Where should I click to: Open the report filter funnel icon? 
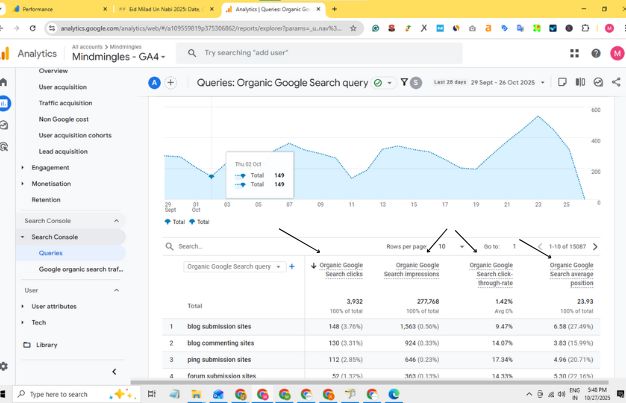coord(404,82)
